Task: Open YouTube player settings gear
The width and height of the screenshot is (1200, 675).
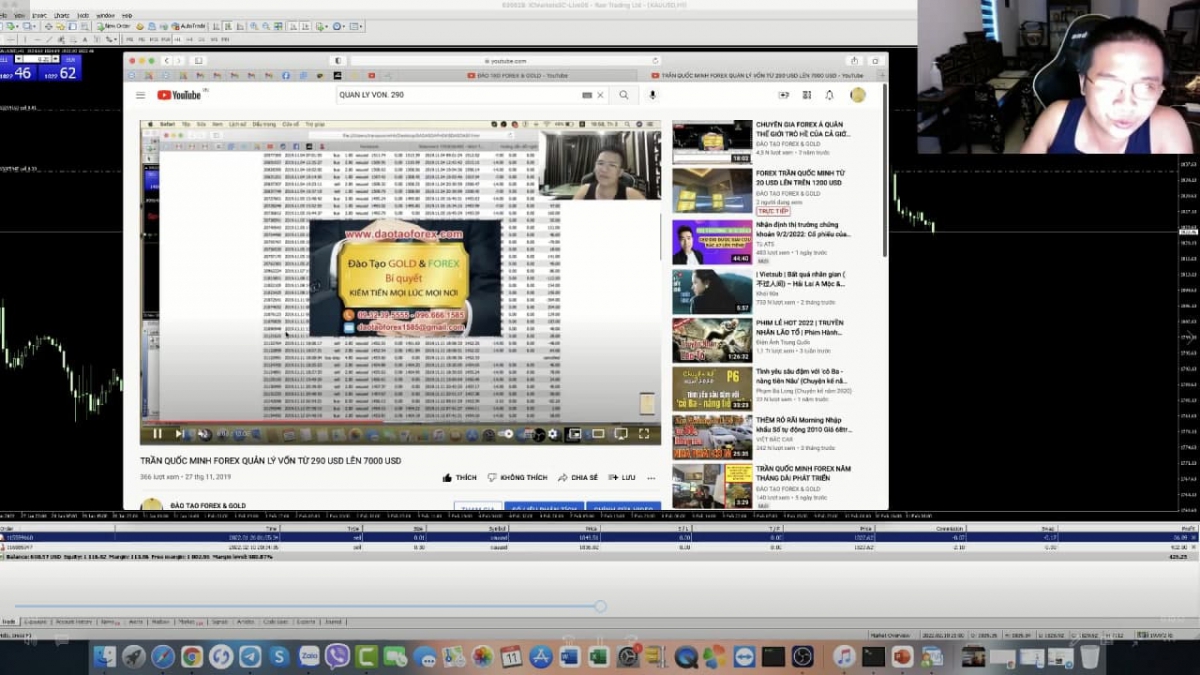Action: click(x=552, y=433)
